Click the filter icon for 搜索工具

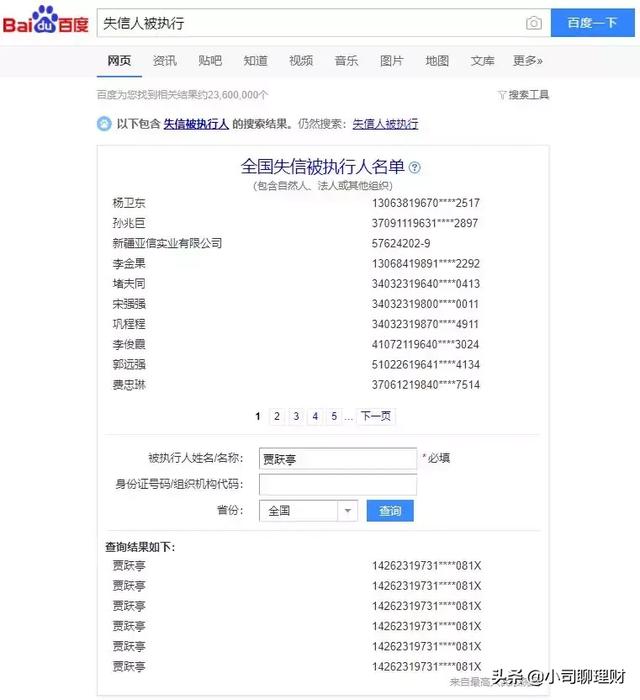(502, 95)
